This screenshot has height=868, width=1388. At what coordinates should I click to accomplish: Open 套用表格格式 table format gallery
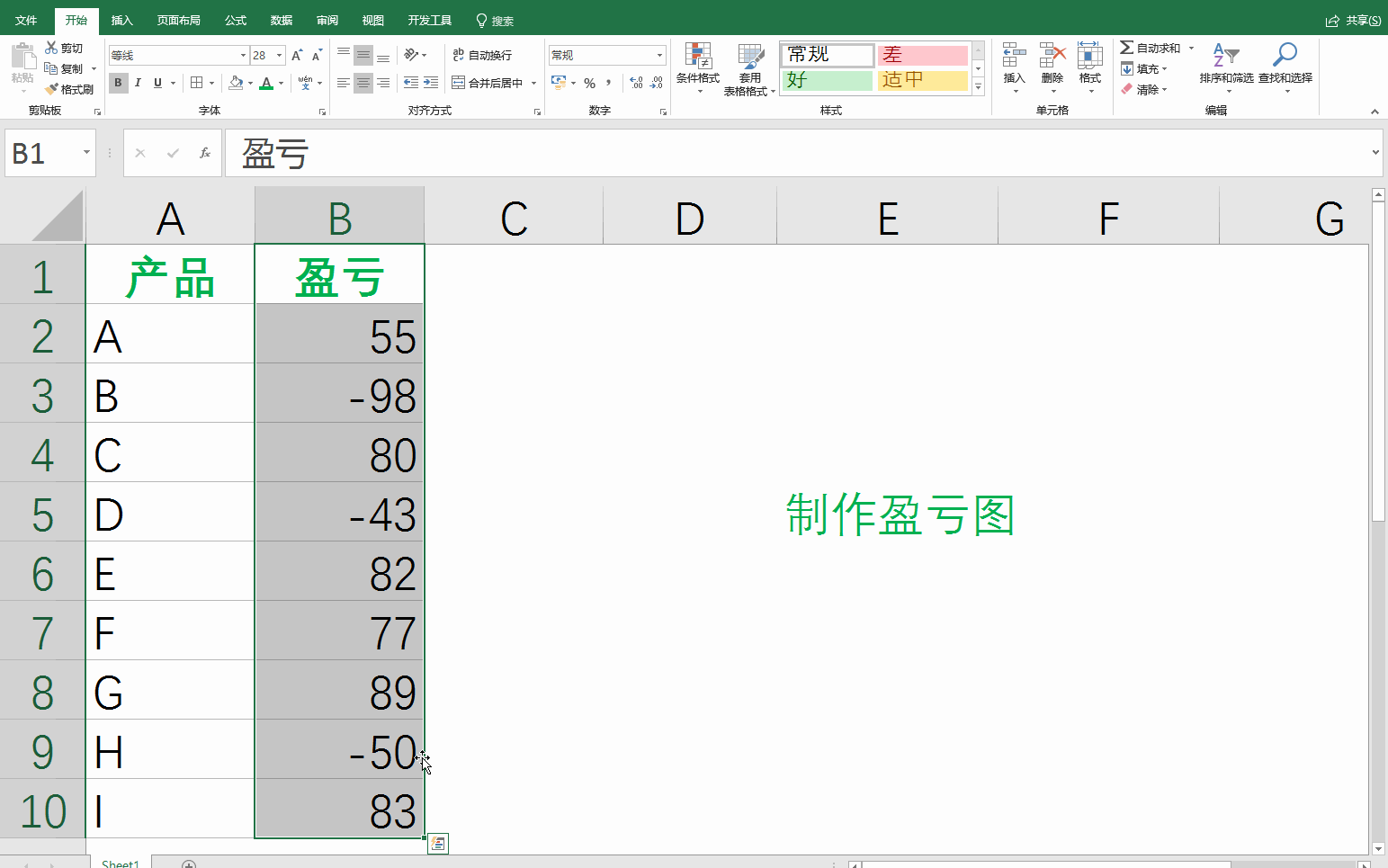[x=749, y=68]
